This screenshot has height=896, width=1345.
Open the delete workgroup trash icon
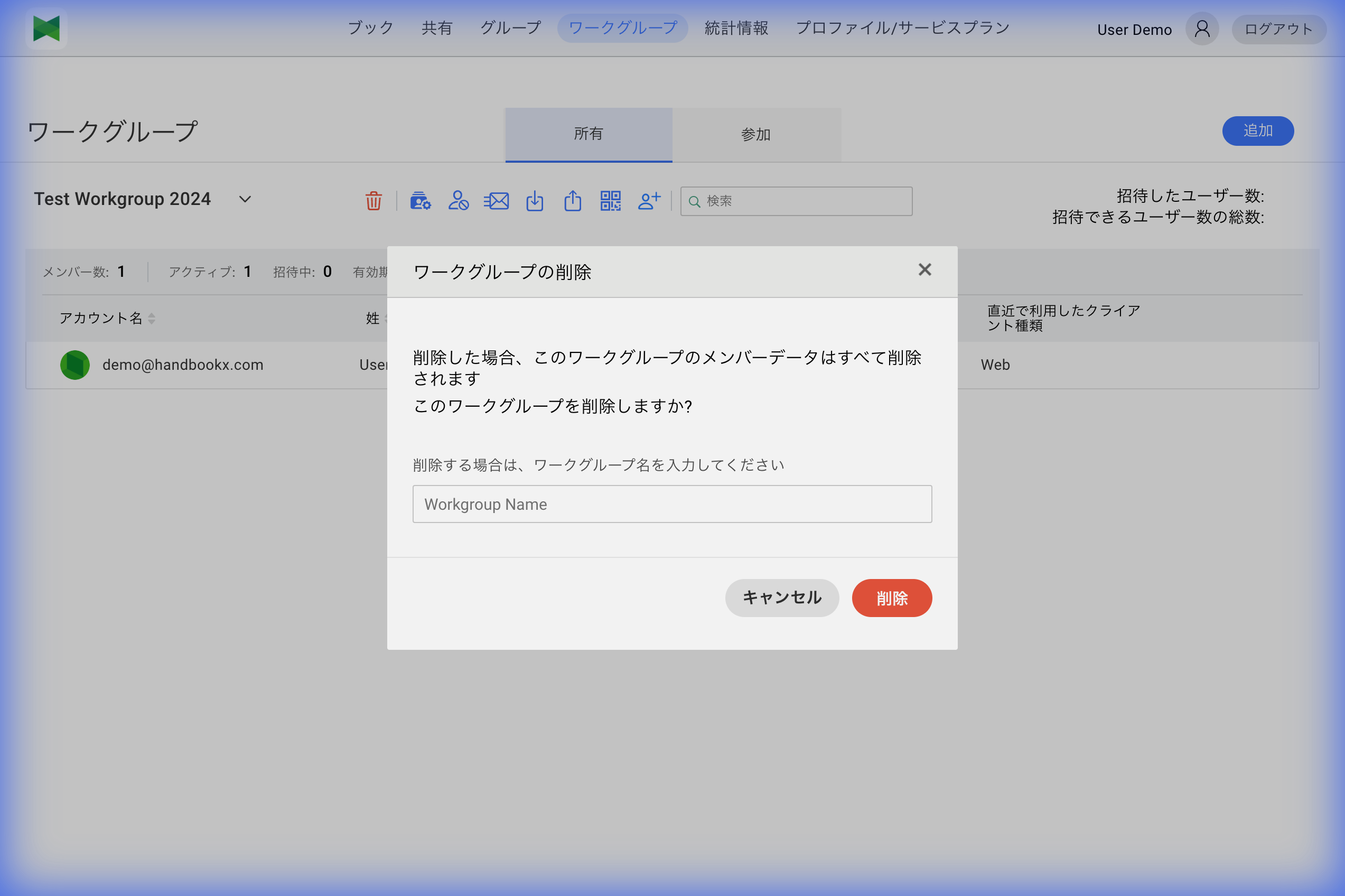click(373, 201)
